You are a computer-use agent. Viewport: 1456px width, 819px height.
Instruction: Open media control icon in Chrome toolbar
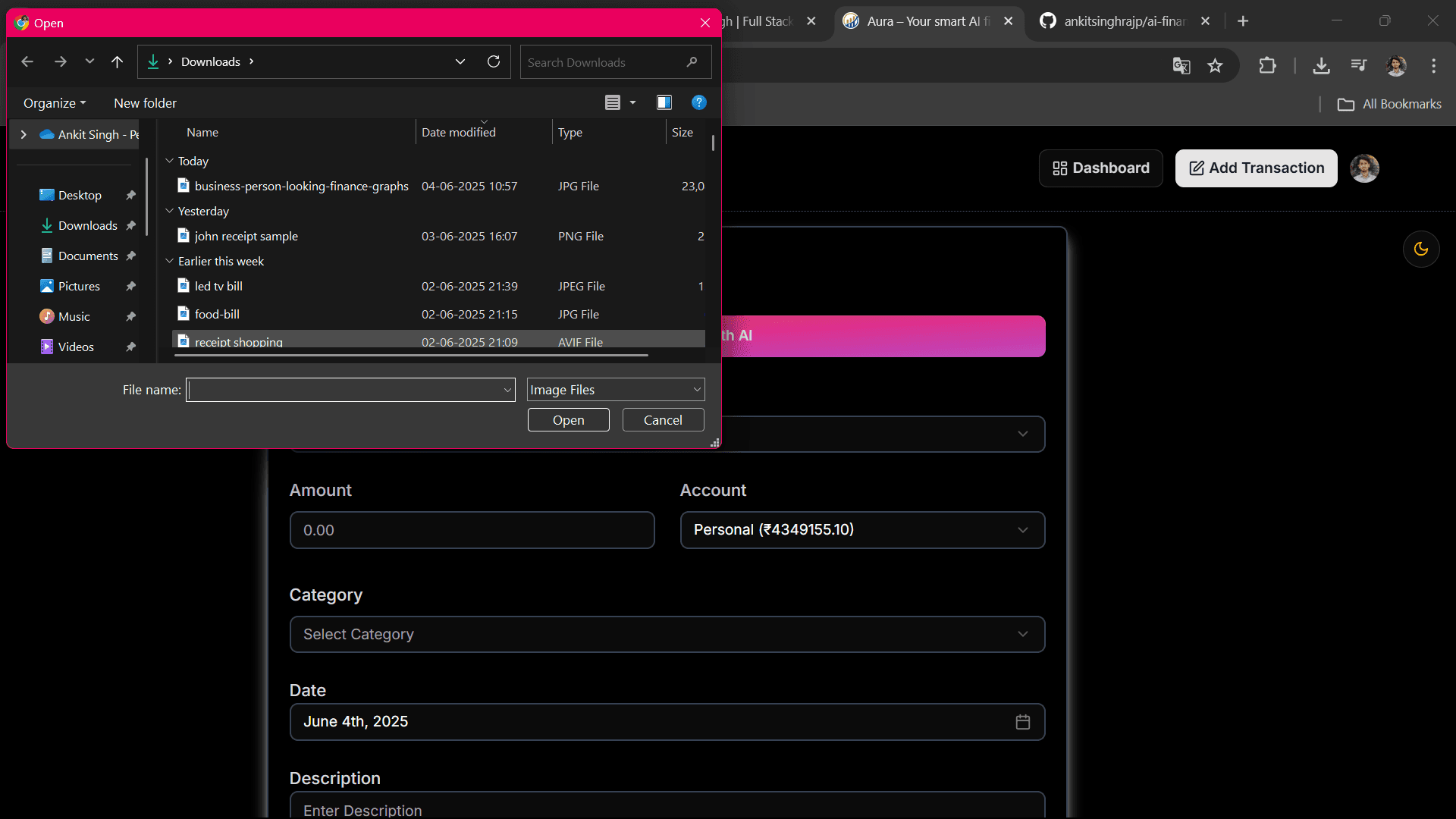click(x=1358, y=66)
